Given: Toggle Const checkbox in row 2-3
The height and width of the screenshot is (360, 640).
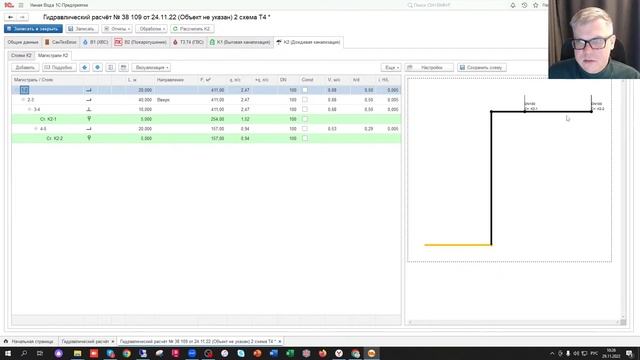Looking at the screenshot, I should point(305,100).
